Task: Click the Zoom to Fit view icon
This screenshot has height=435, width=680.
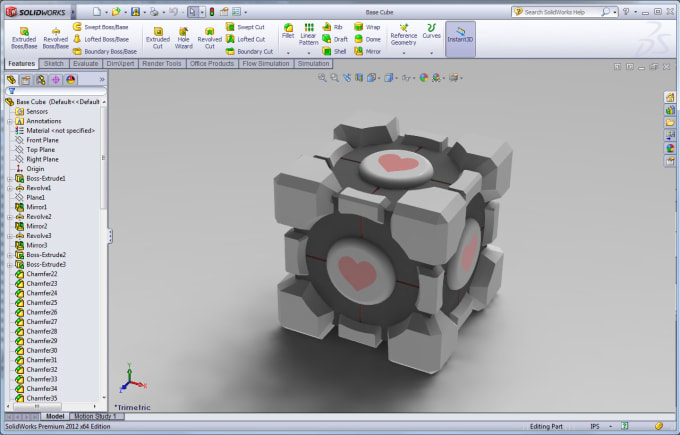Action: point(322,78)
